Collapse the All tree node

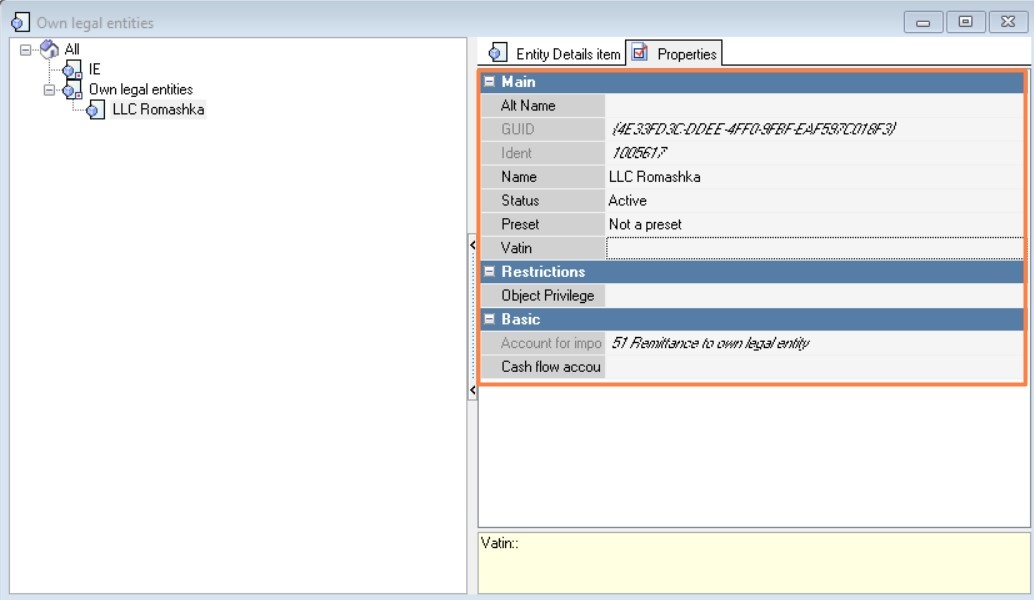click(x=25, y=49)
